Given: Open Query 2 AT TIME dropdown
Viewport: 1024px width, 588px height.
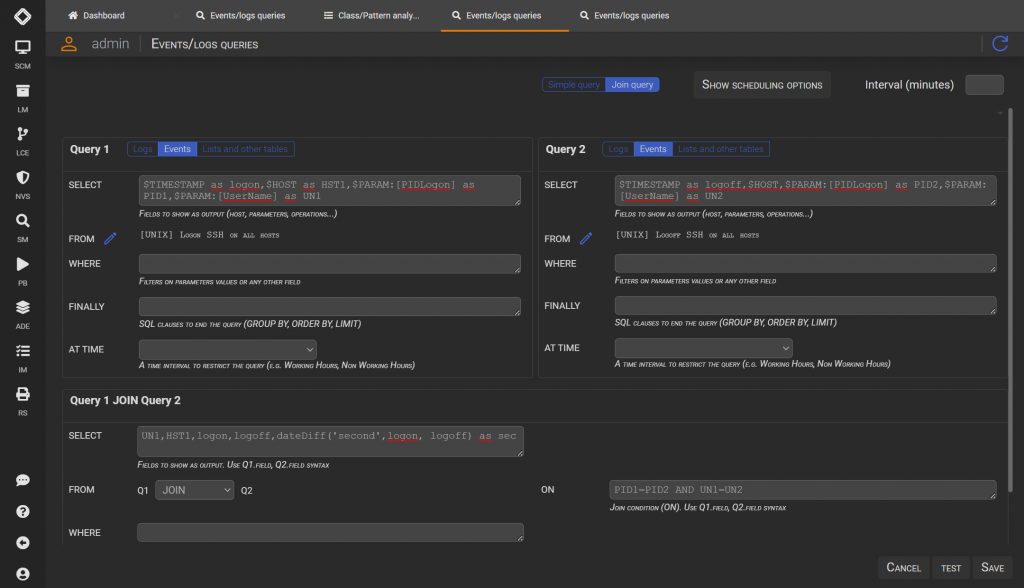Looking at the screenshot, I should [703, 348].
